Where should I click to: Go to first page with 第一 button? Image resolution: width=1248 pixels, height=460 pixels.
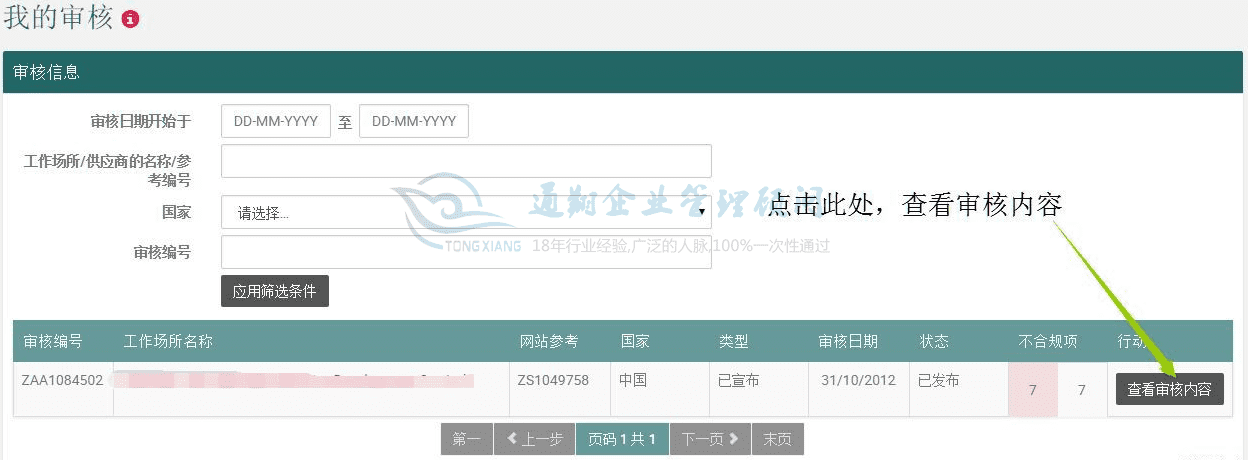pyautogui.click(x=466, y=439)
